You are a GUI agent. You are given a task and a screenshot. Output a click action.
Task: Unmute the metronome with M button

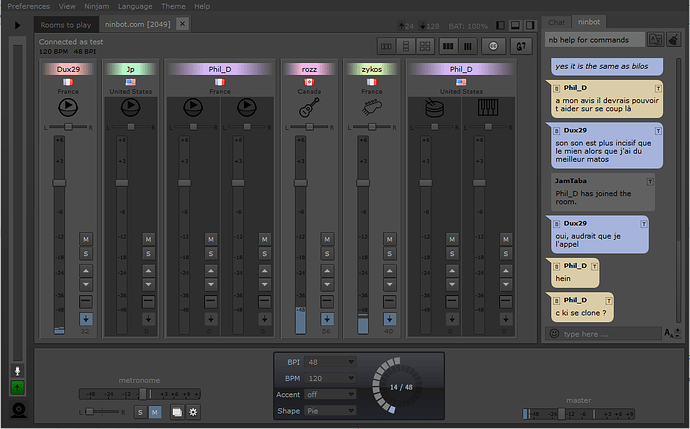click(x=154, y=412)
